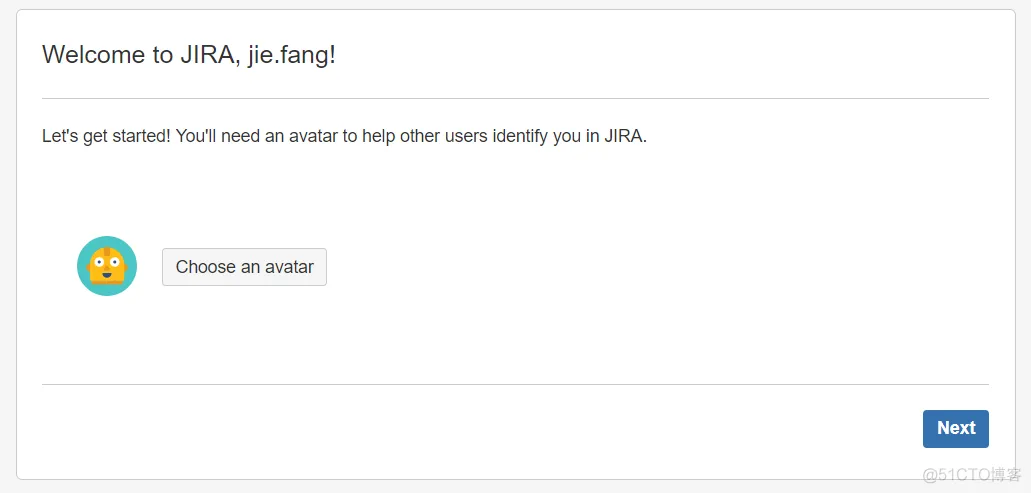Click the robot face inside teal circle
1031x493 pixels.
coord(107,266)
